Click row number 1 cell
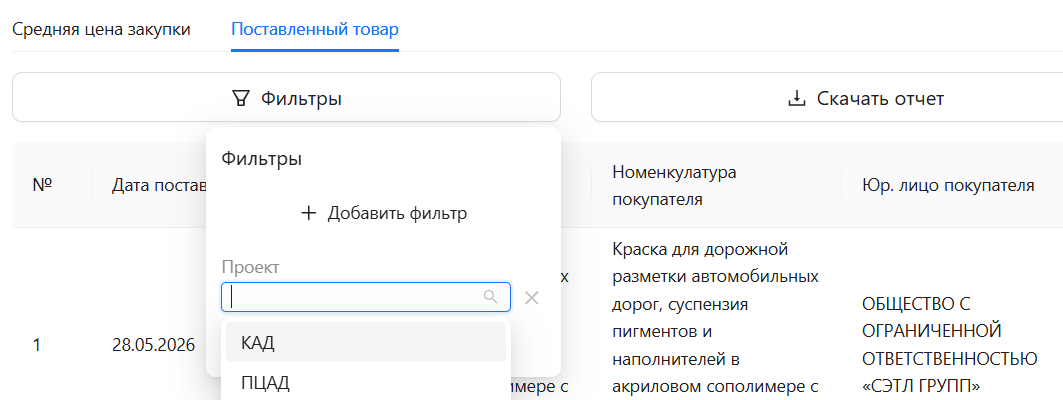 tap(37, 345)
